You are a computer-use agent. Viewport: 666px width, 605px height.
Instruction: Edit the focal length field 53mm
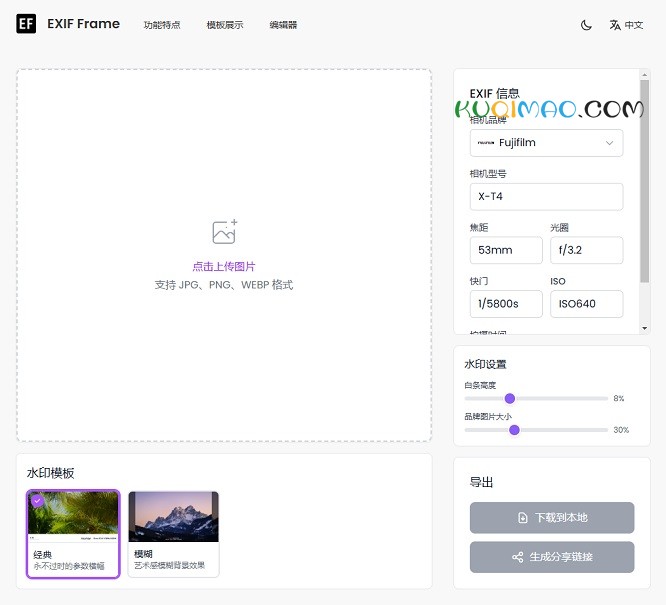[x=506, y=250]
